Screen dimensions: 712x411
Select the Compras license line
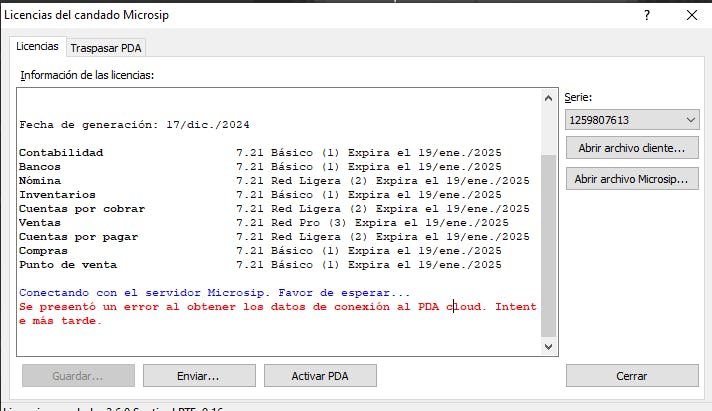(x=260, y=251)
